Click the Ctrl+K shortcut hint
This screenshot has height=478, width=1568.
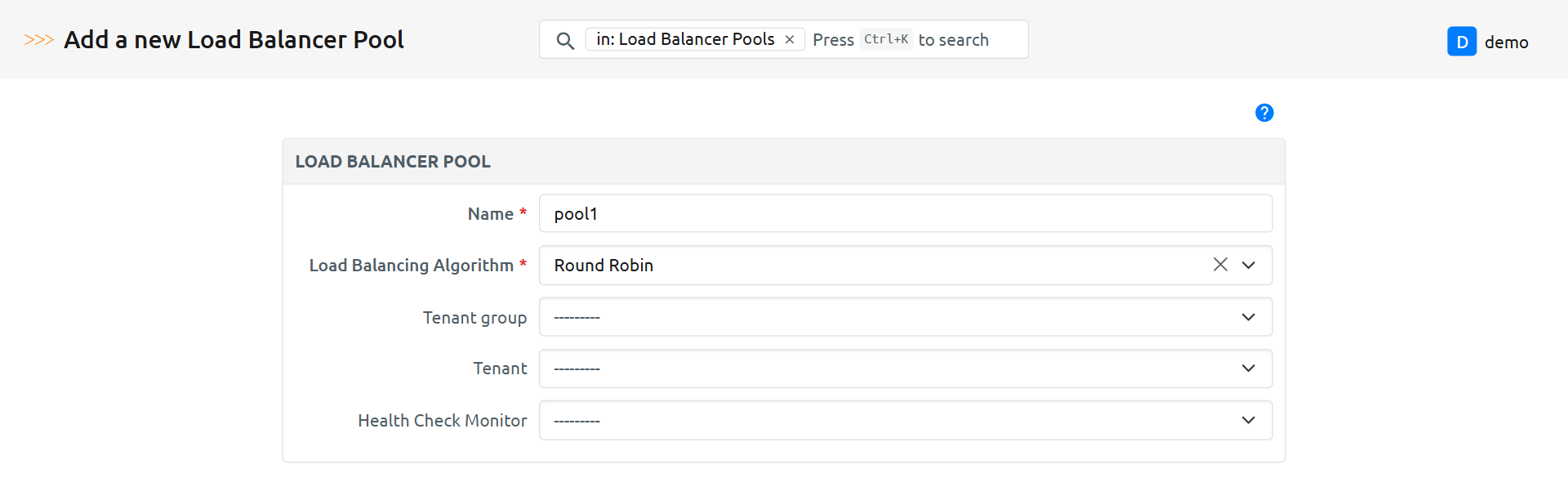(x=886, y=39)
